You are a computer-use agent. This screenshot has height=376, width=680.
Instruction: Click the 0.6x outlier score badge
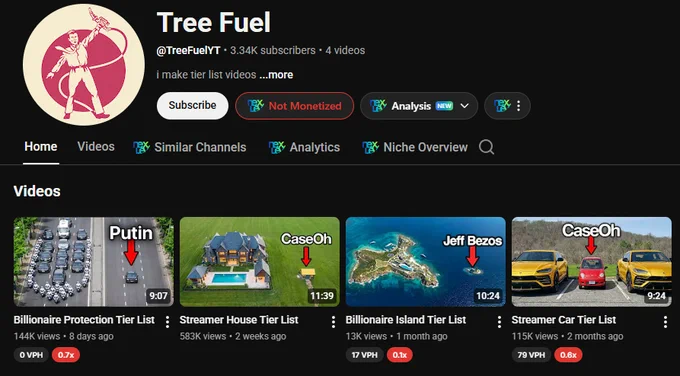(x=568, y=355)
